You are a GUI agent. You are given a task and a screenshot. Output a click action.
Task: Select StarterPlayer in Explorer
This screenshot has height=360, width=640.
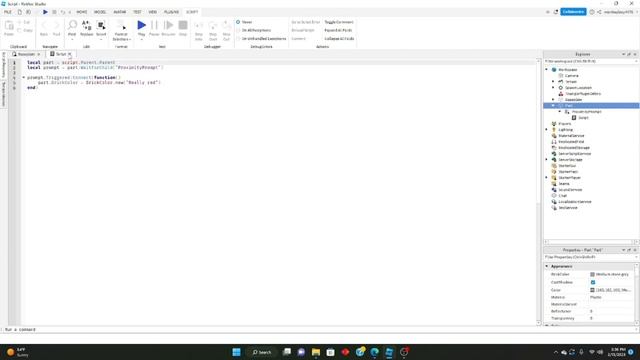point(569,178)
